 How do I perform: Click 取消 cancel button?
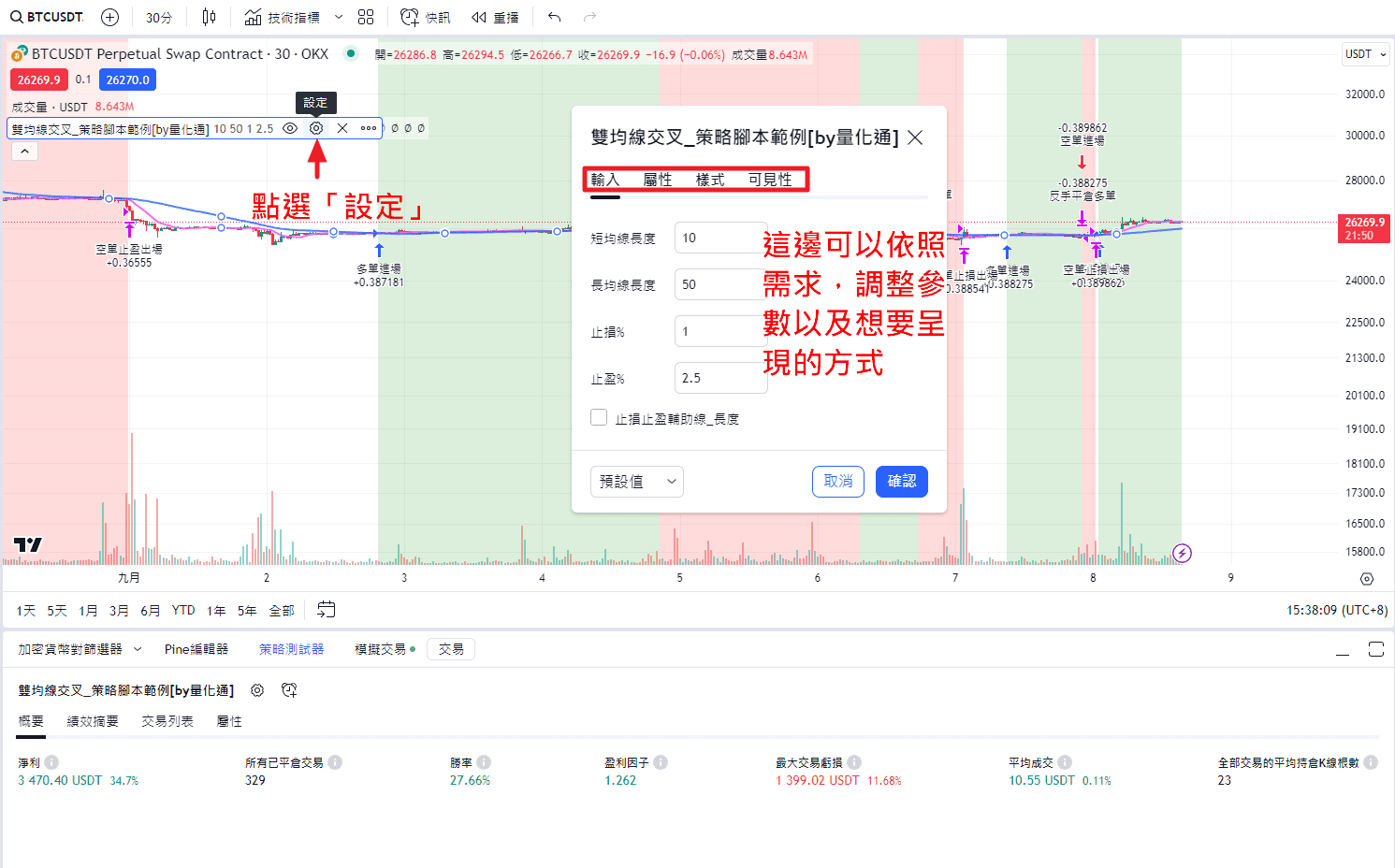[x=838, y=482]
